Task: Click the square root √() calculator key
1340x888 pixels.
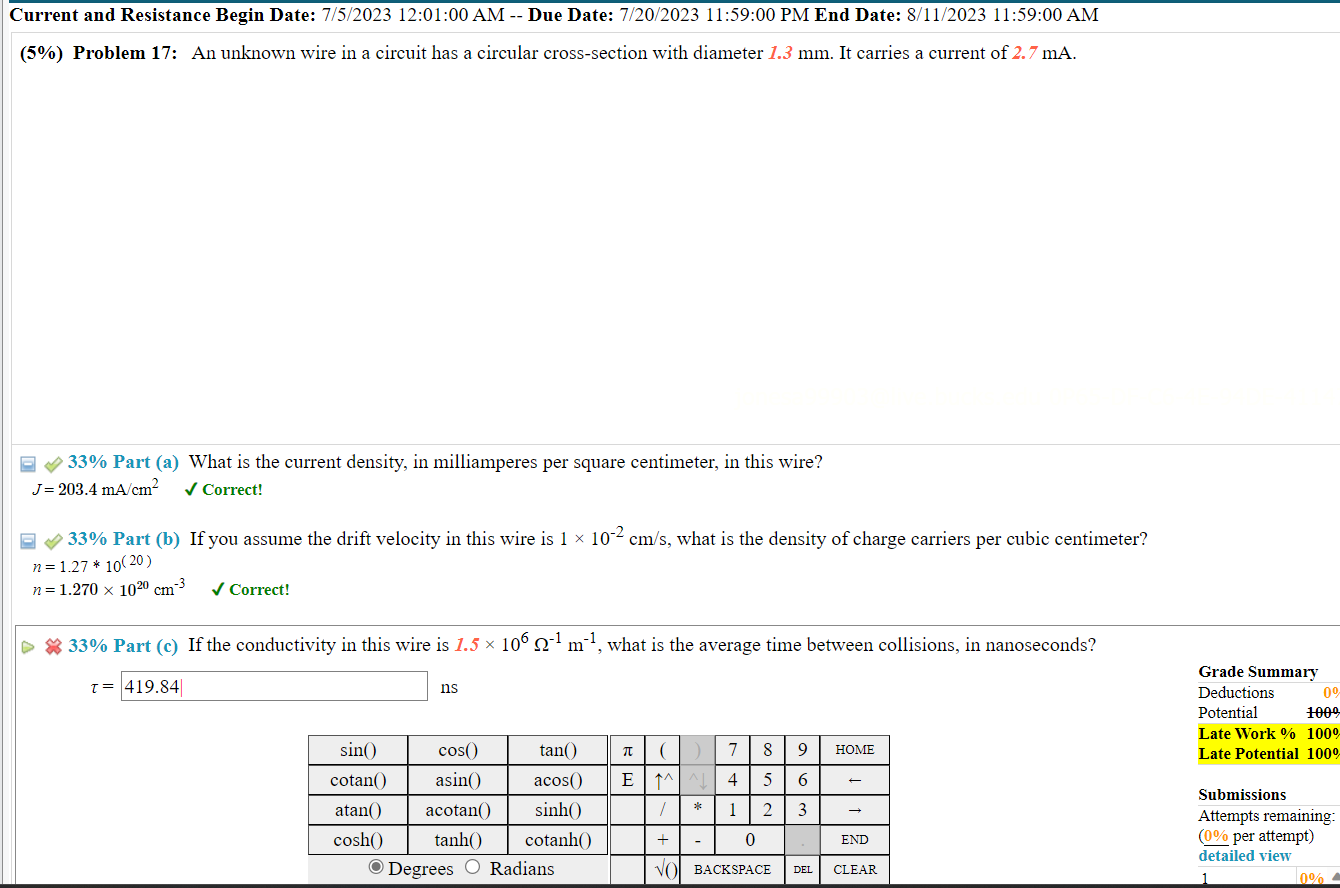Action: click(662, 870)
